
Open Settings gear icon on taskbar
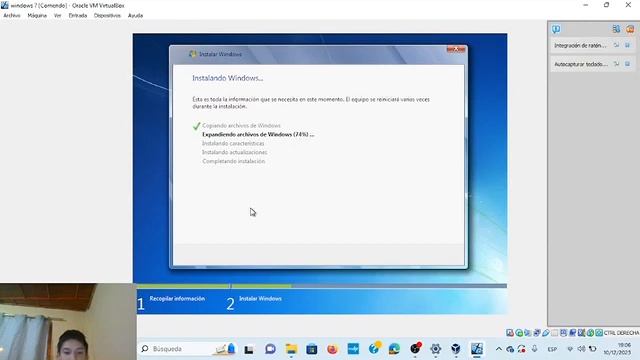(436, 349)
